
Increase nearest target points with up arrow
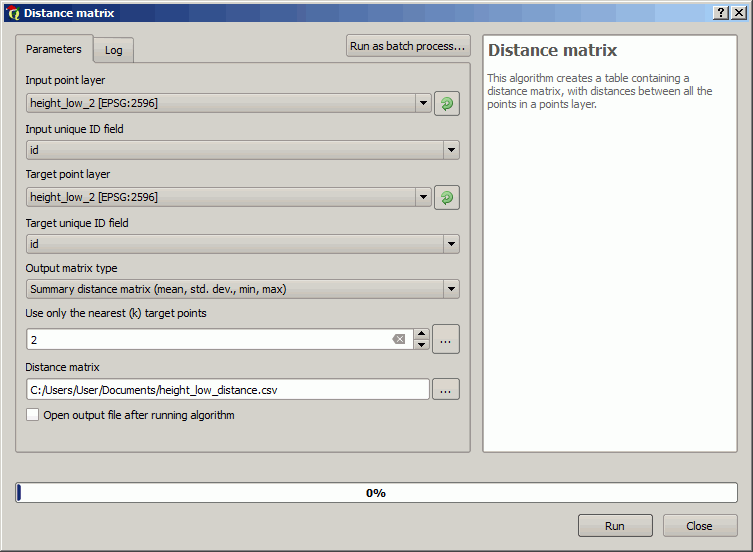(x=421, y=334)
